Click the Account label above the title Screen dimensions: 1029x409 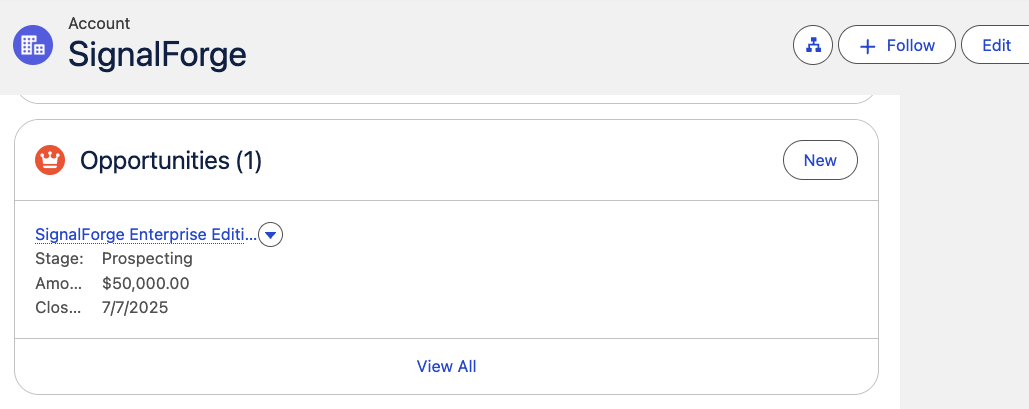tap(99, 23)
